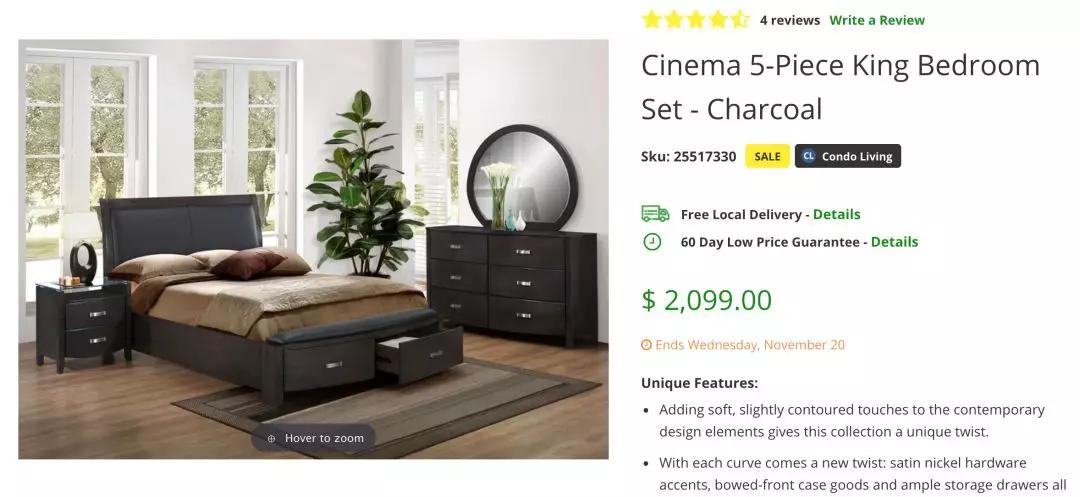Click the orange clock icon beside the sale end date
1080x497 pixels.
646,345
